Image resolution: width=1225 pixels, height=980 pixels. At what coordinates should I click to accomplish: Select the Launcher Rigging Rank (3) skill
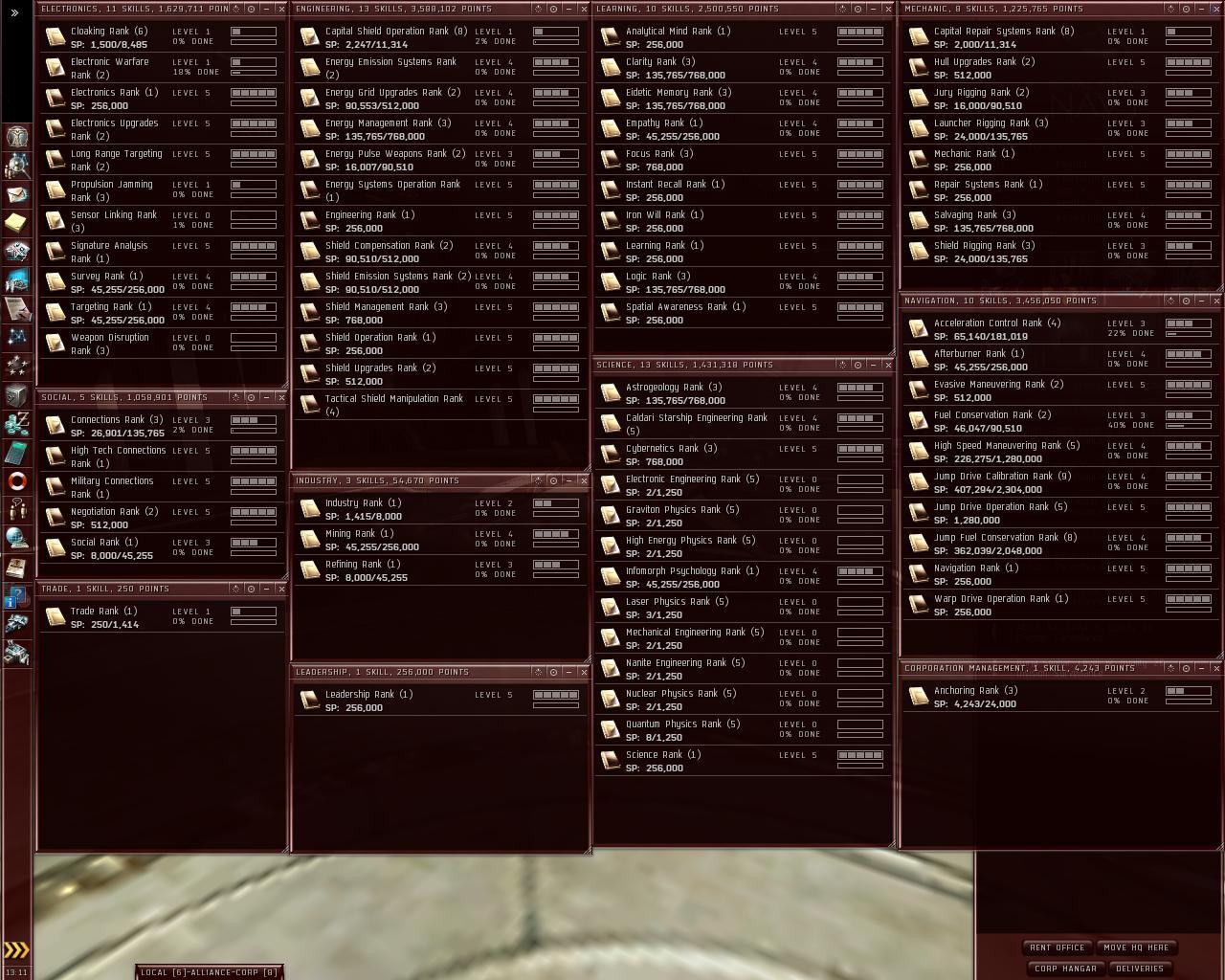1060,129
